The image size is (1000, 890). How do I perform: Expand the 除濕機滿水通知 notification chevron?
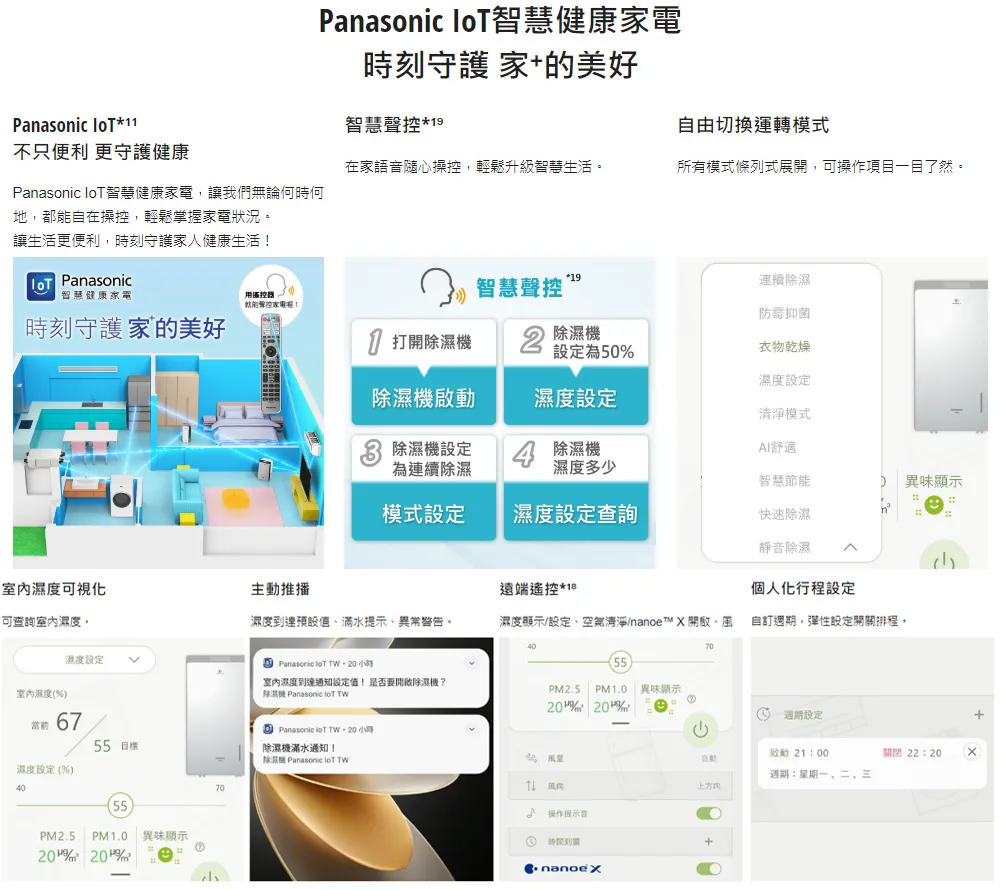pyautogui.click(x=471, y=729)
